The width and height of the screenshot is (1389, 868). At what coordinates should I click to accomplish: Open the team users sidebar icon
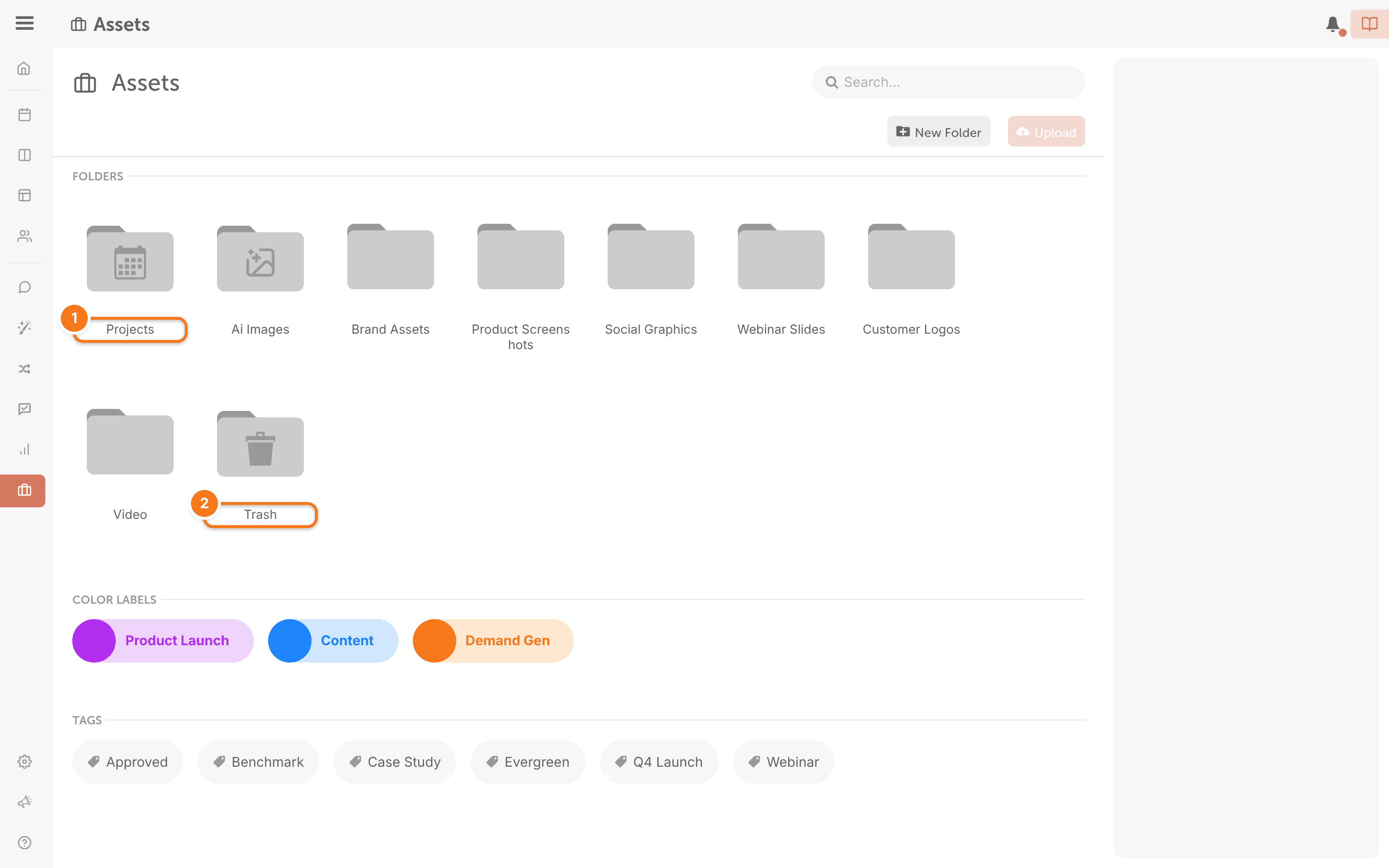coord(24,236)
